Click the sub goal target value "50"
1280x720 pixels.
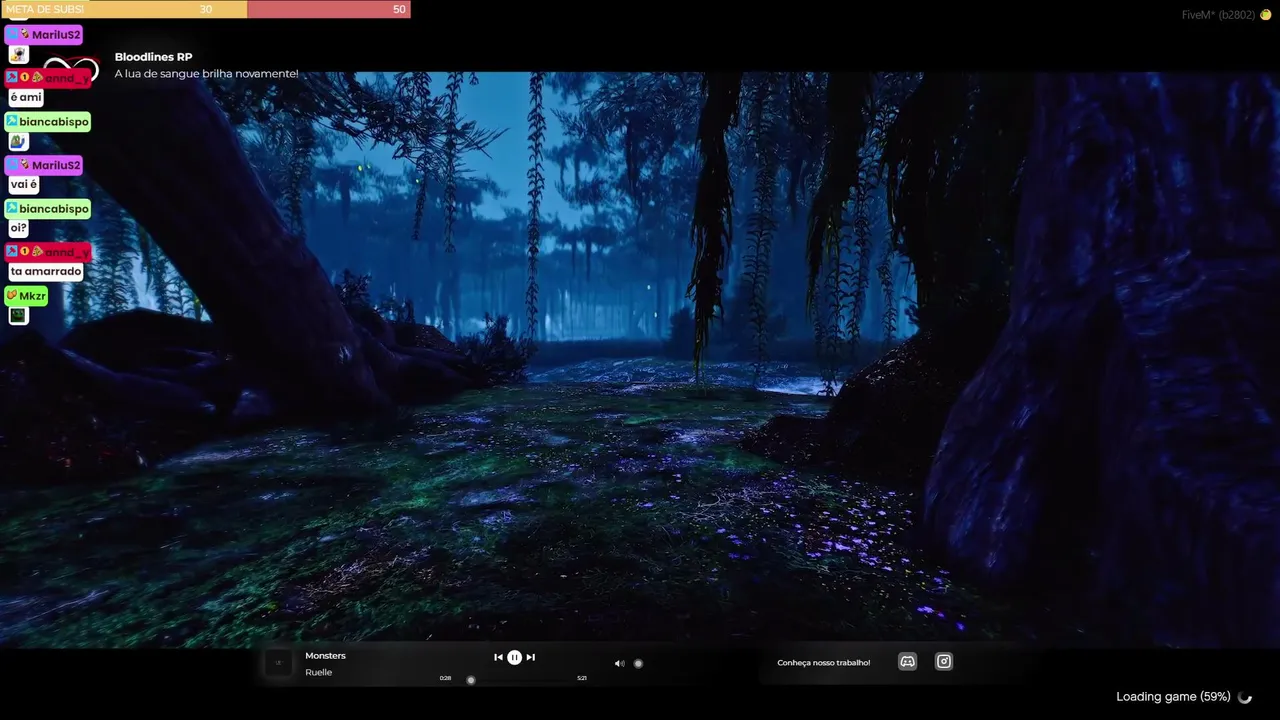[x=399, y=9]
